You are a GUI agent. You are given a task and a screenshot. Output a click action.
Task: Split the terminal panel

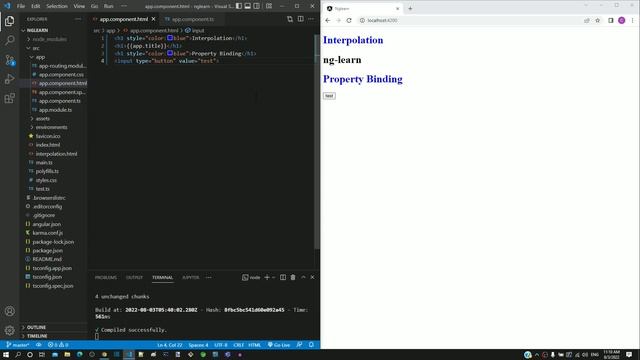283,277
